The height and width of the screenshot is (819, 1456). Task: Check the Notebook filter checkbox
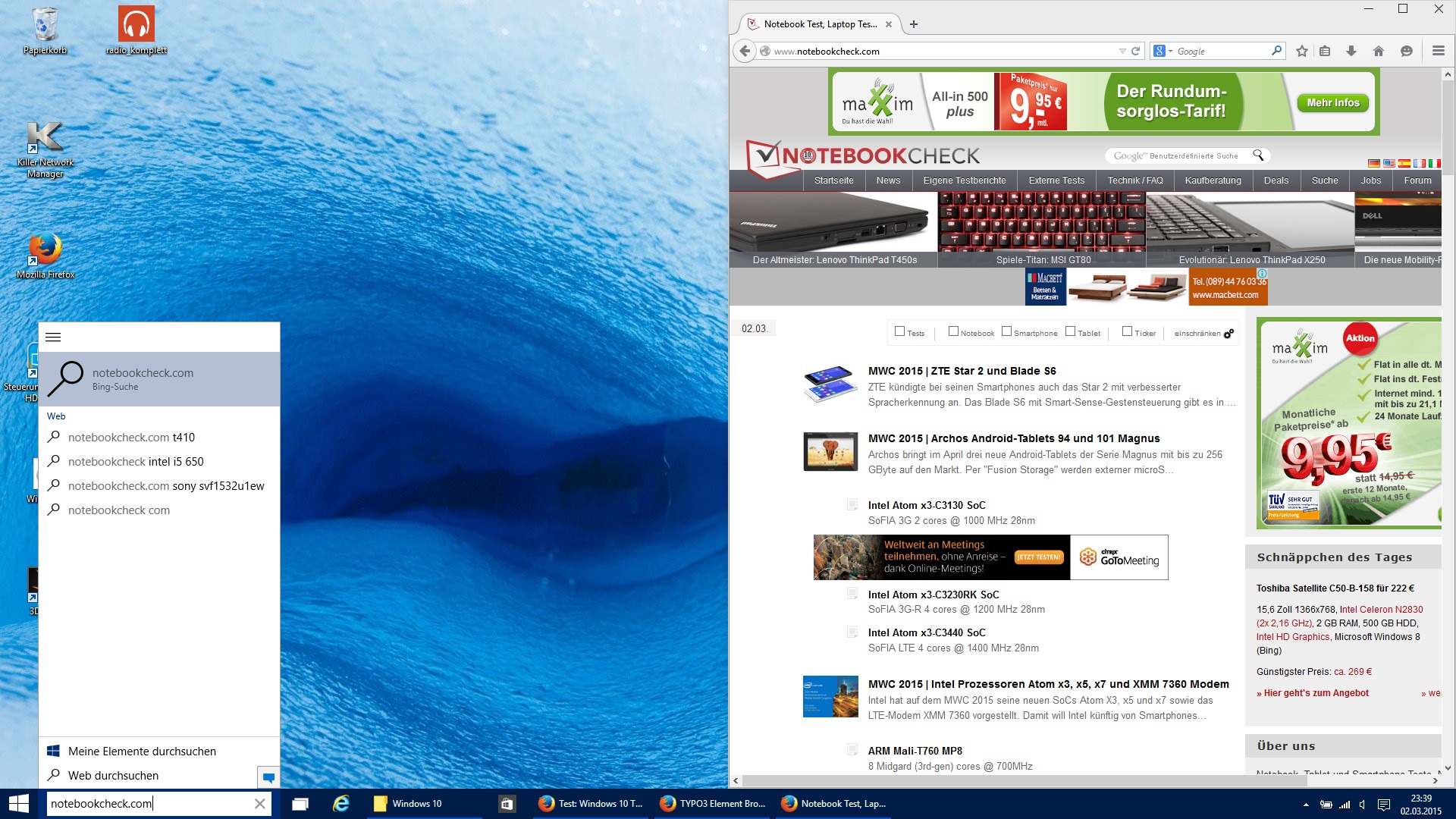pyautogui.click(x=953, y=331)
